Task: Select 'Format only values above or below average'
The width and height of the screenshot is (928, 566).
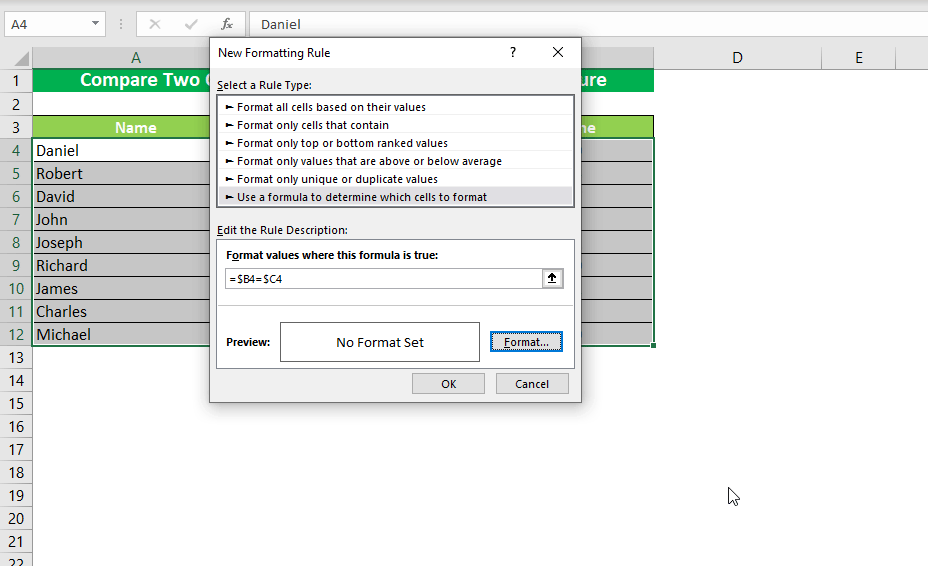Action: tap(395, 161)
